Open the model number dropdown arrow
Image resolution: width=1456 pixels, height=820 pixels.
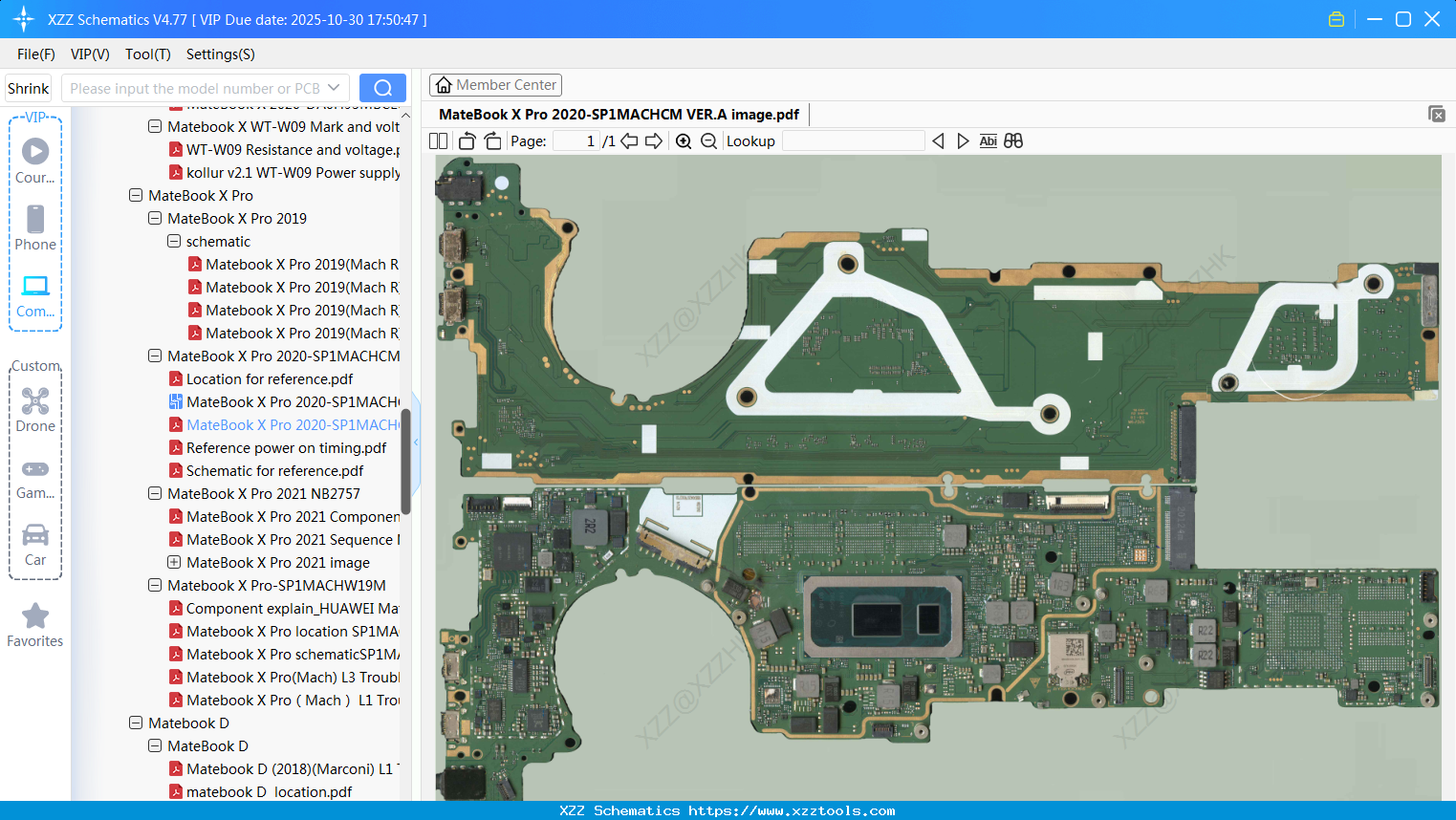click(334, 88)
